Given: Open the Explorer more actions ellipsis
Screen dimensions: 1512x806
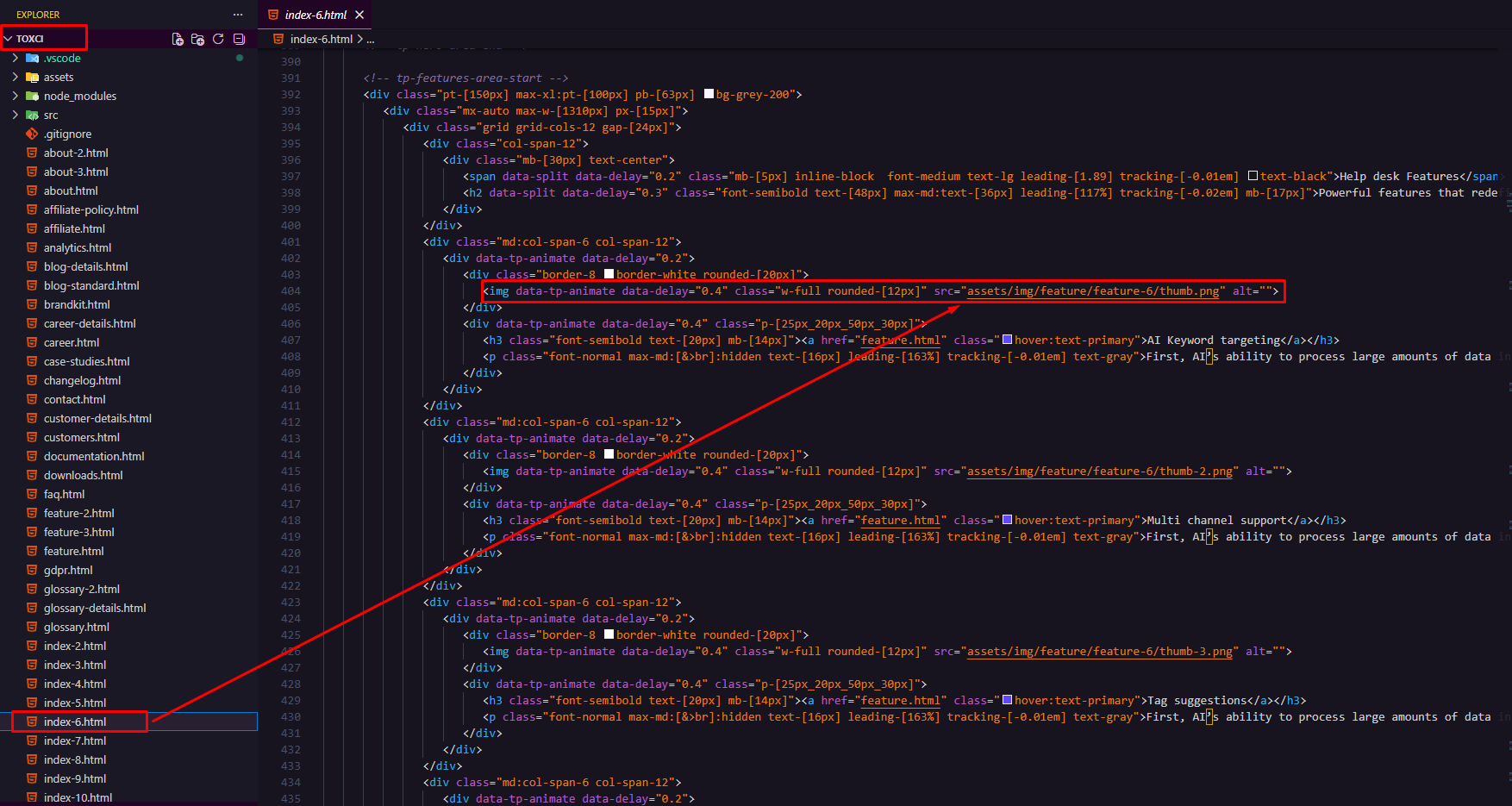Looking at the screenshot, I should (x=238, y=15).
